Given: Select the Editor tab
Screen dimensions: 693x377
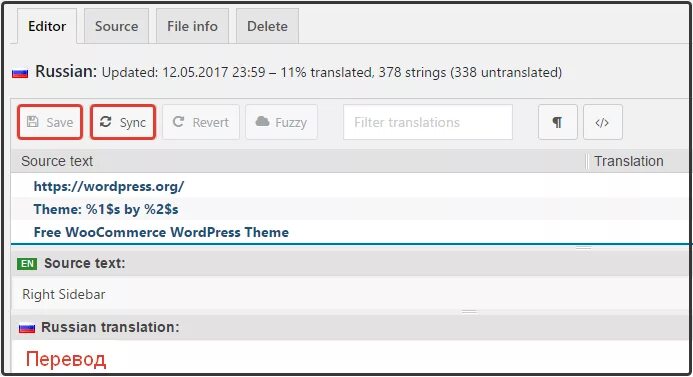Looking at the screenshot, I should click(x=47, y=26).
